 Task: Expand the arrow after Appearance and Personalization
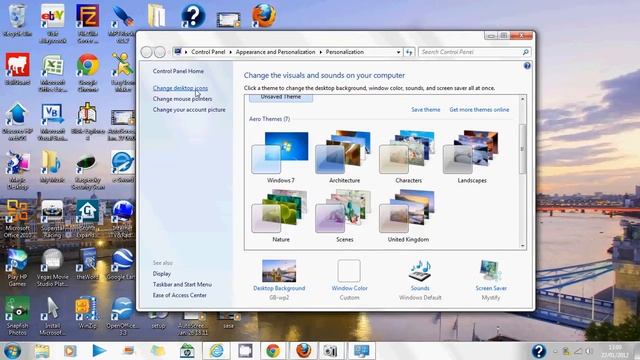(x=320, y=52)
